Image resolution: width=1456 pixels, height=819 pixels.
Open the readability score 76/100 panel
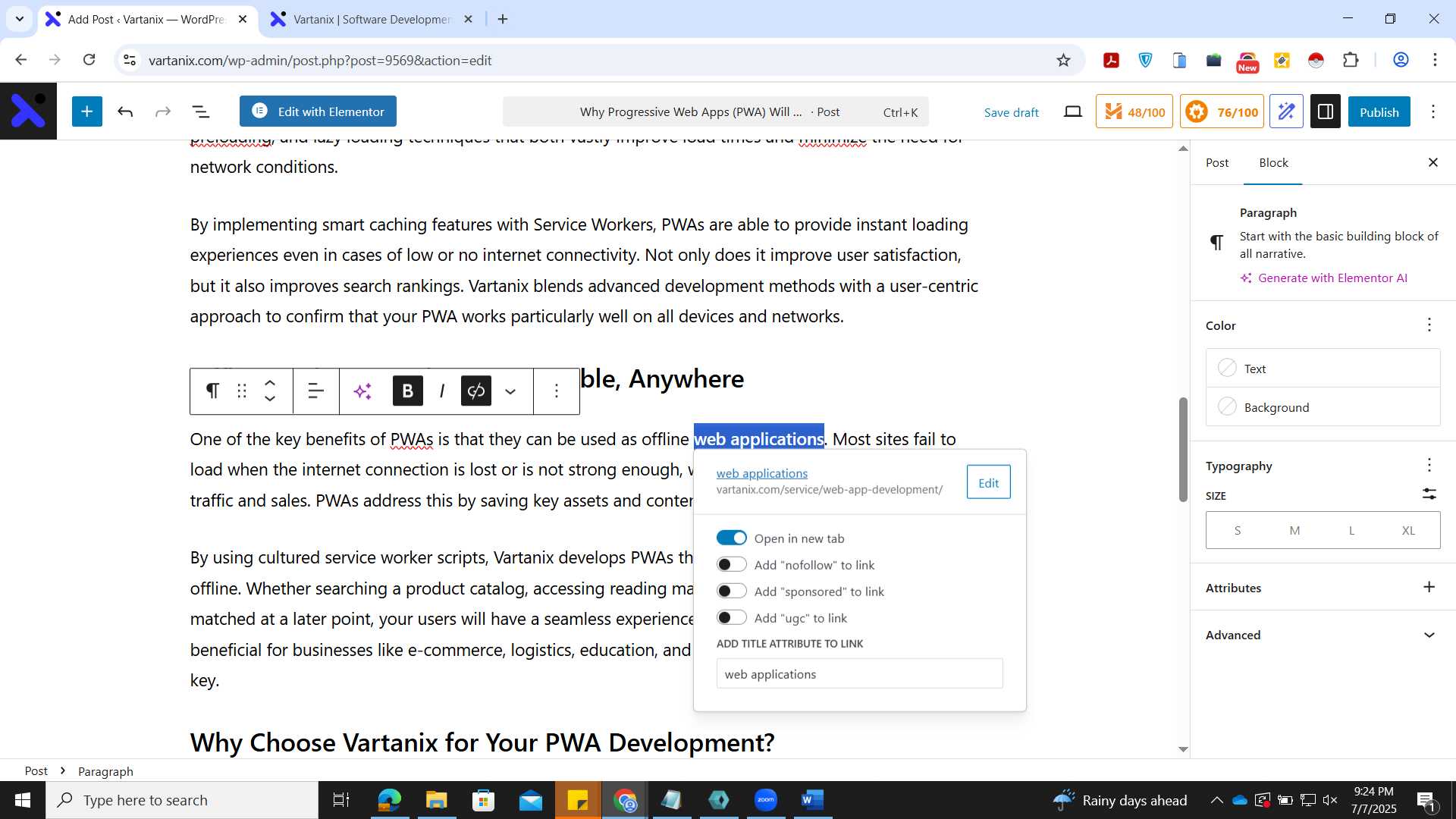coord(1222,112)
